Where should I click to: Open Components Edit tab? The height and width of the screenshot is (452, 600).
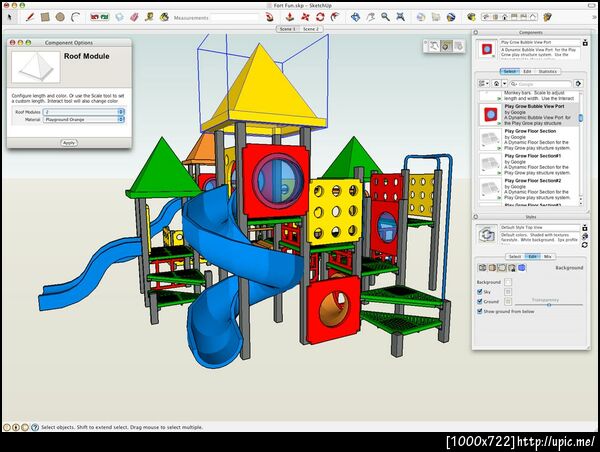[x=527, y=72]
